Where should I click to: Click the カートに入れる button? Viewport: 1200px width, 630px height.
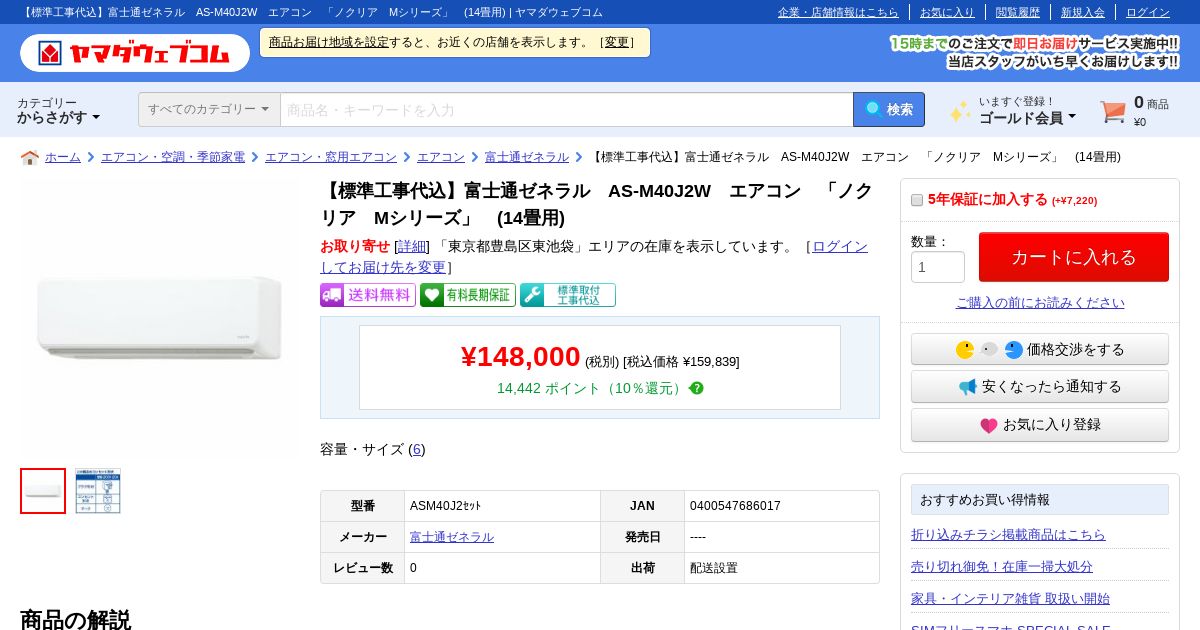(1074, 257)
